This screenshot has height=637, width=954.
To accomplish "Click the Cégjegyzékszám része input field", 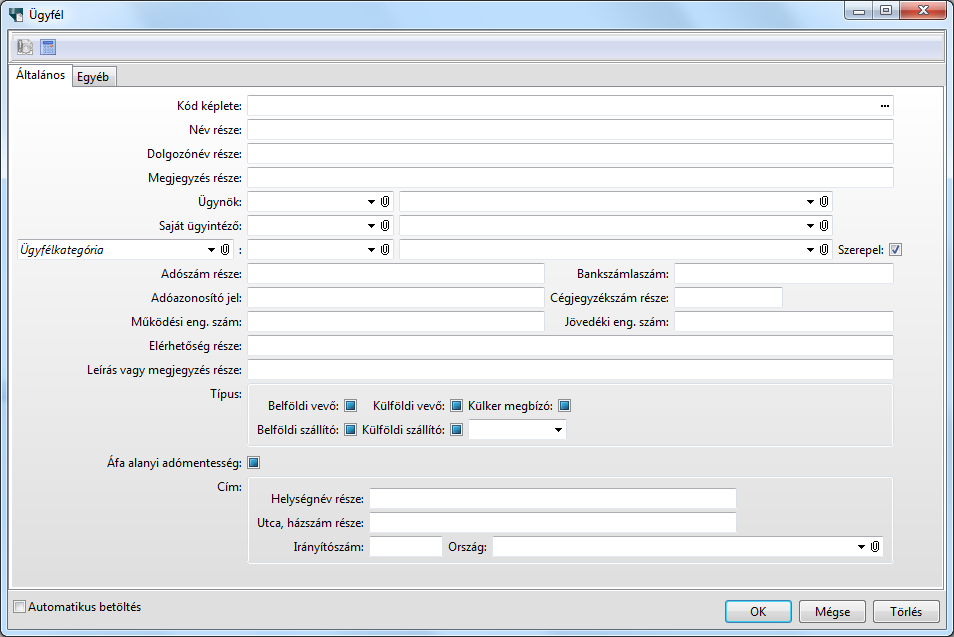I will point(728,298).
